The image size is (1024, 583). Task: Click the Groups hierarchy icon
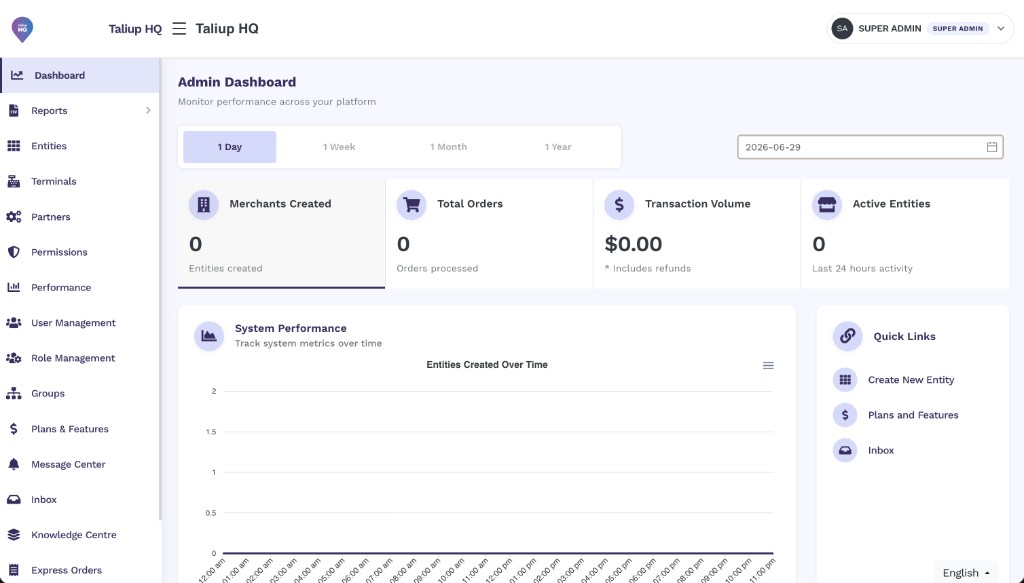tap(14, 393)
